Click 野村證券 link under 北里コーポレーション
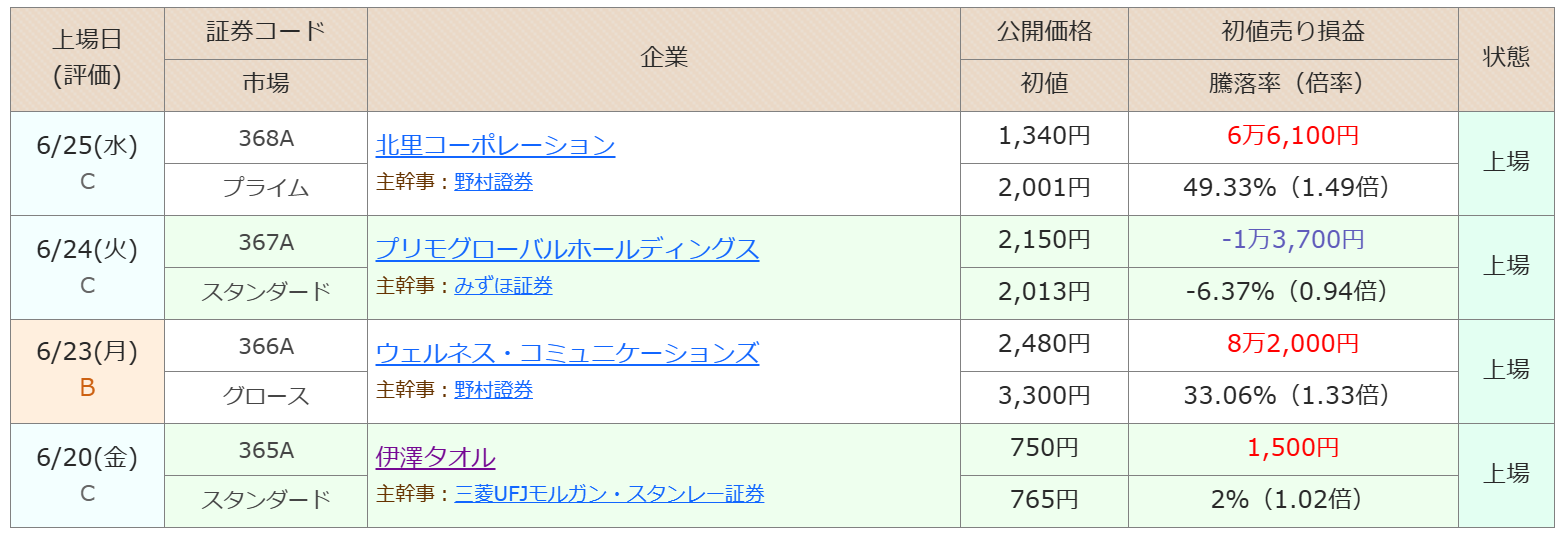This screenshot has width=1557, height=534. click(x=493, y=182)
